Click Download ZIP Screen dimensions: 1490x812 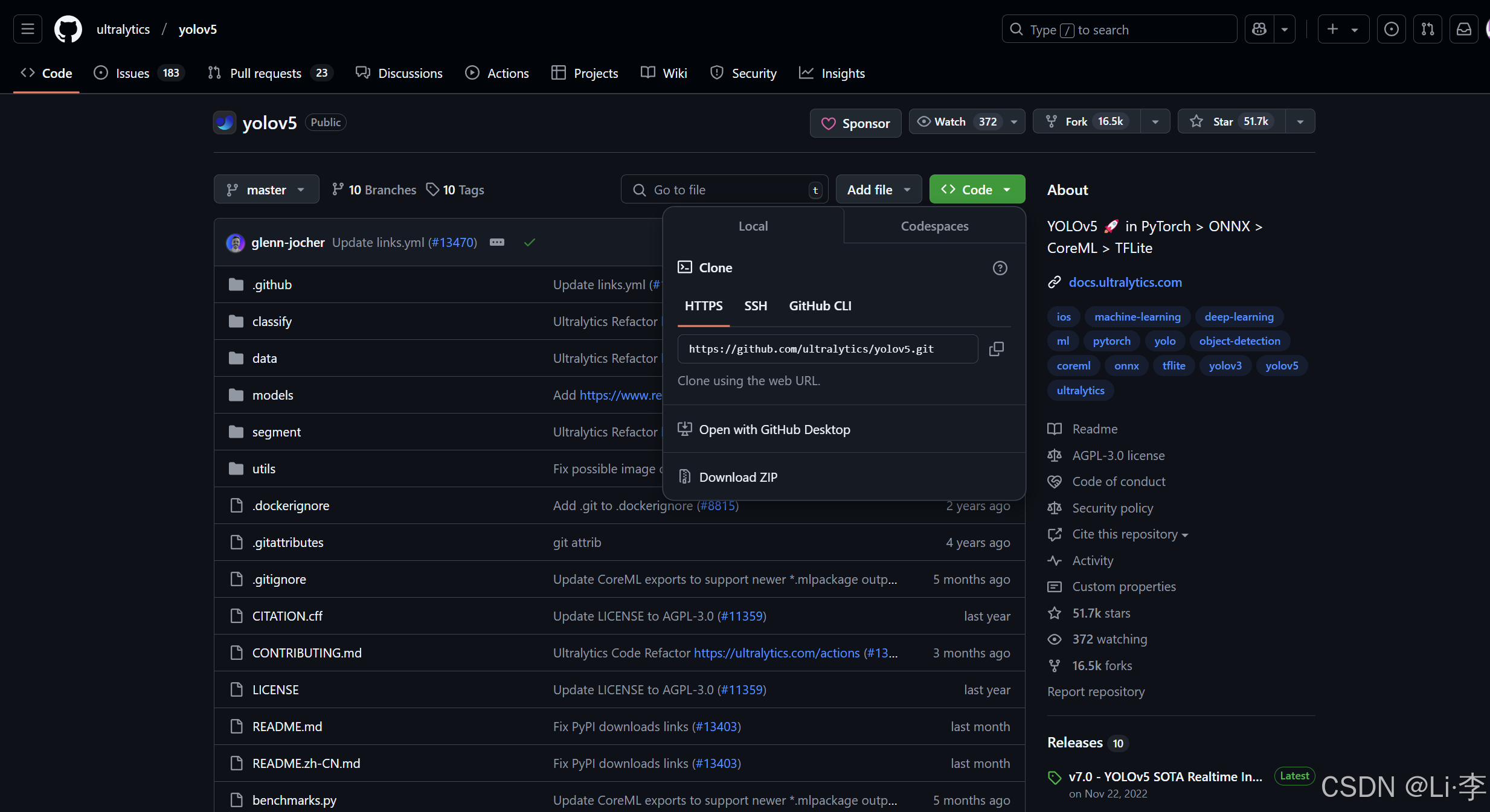click(x=738, y=476)
